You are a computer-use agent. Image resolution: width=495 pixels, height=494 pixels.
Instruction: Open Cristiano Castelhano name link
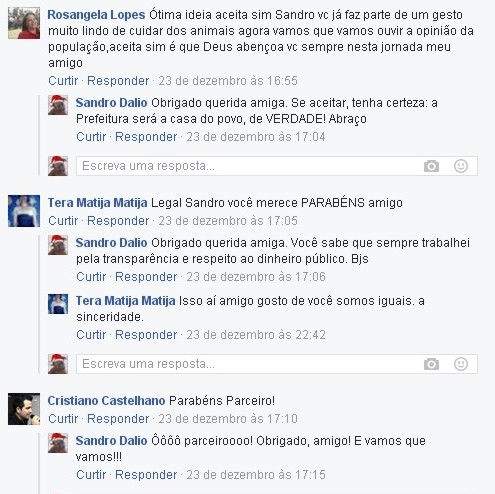tap(106, 401)
